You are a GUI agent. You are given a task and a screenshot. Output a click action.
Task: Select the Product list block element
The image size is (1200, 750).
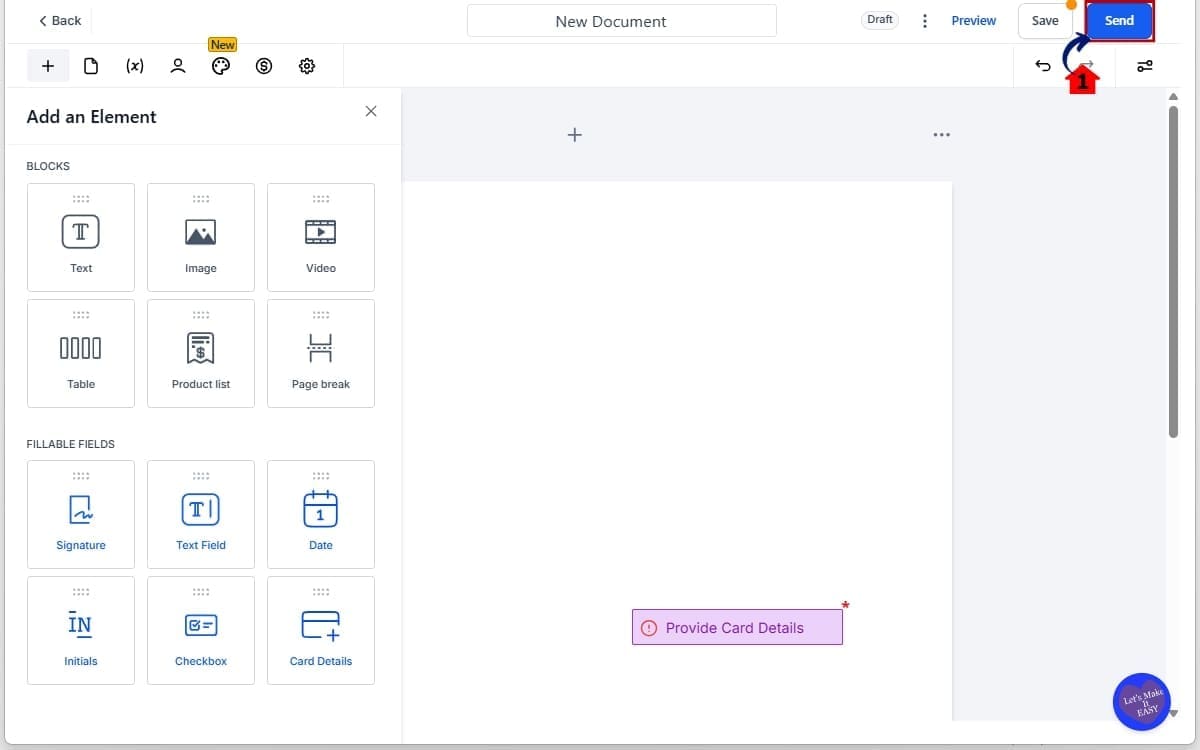coord(201,353)
